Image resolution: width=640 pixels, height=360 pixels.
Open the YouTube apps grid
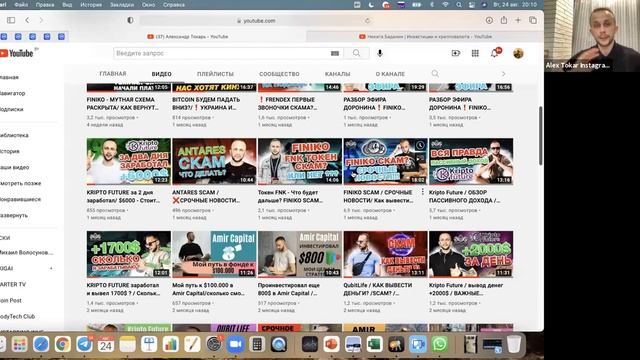(475, 53)
